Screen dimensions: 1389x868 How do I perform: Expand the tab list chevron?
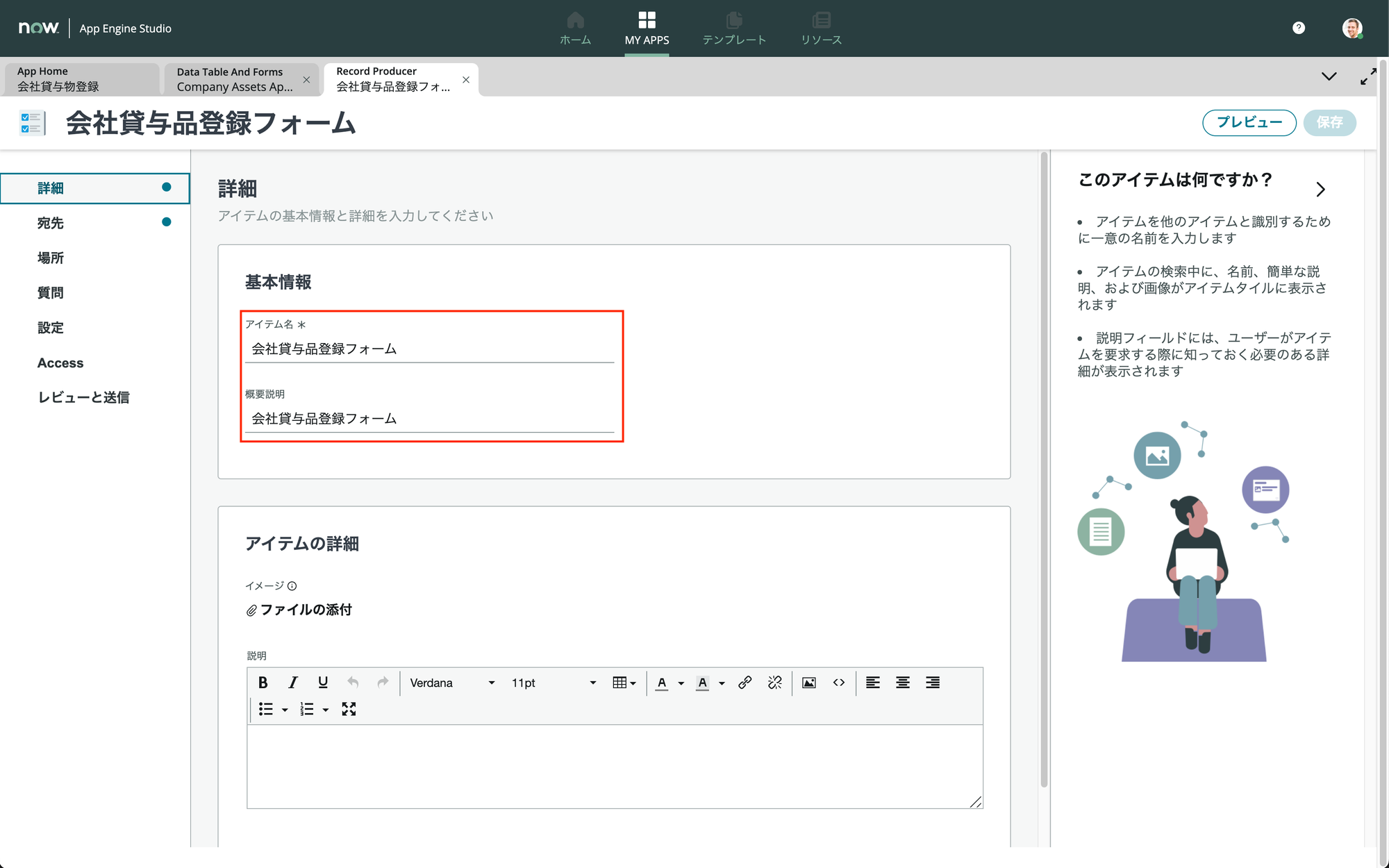click(x=1329, y=76)
